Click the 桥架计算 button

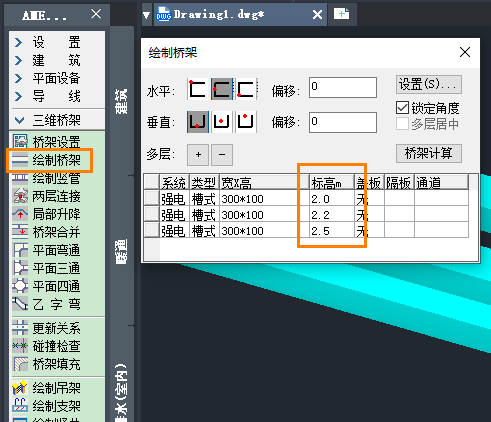429,153
